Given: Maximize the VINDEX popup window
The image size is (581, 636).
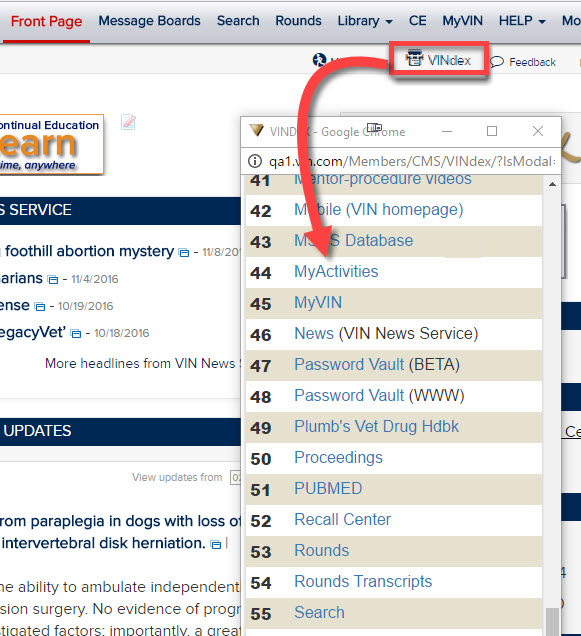Looking at the screenshot, I should click(492, 131).
